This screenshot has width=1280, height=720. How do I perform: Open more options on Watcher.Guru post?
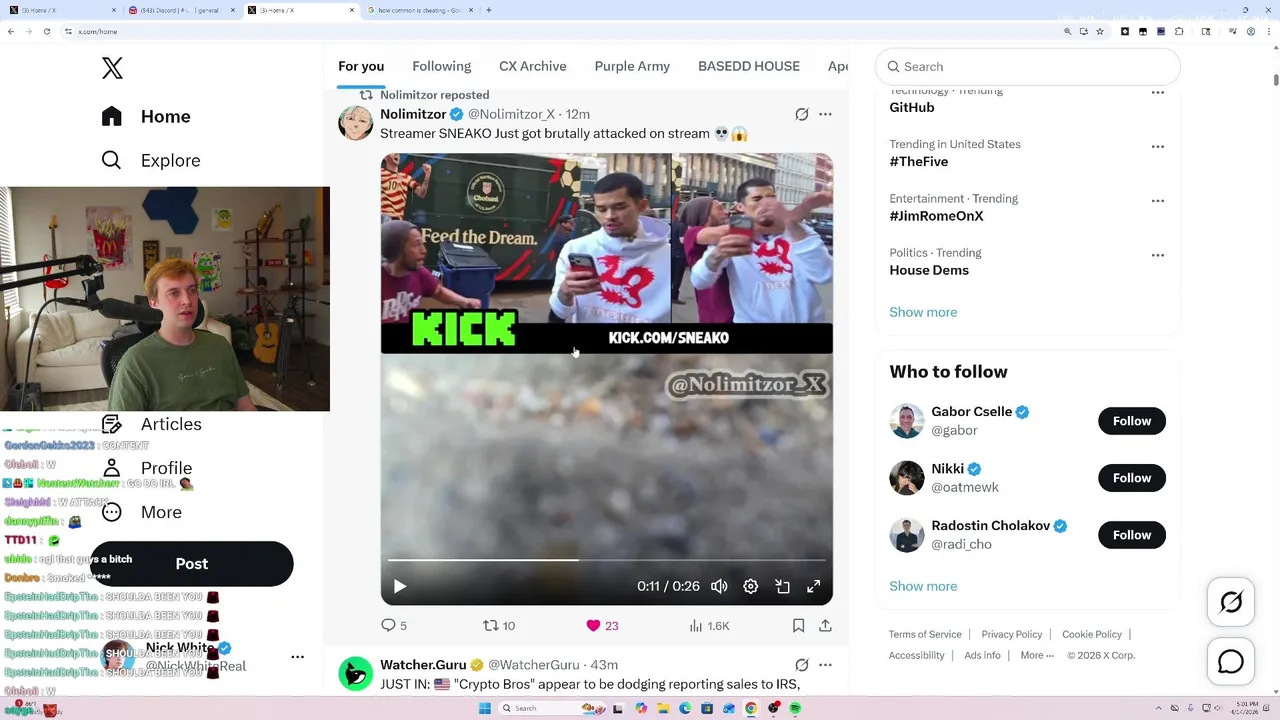825,664
